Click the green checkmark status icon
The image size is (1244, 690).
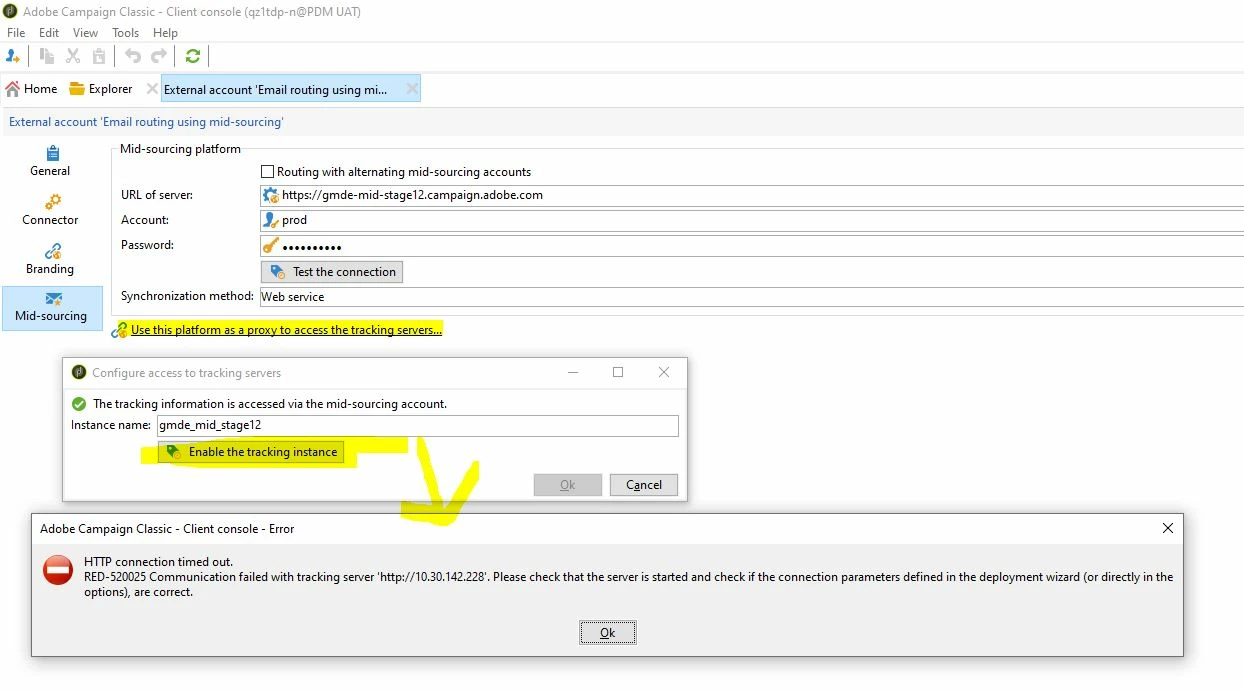pos(79,404)
